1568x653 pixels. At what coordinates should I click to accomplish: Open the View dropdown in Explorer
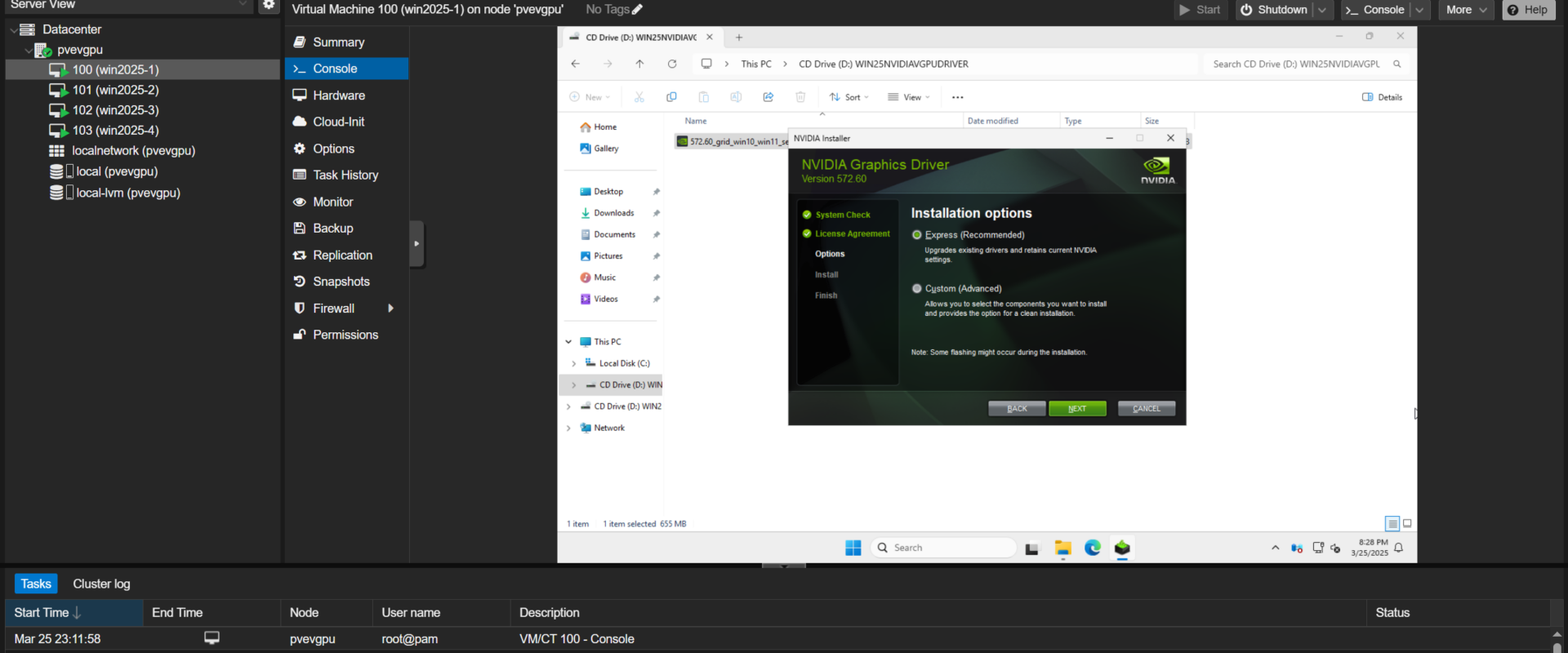[x=909, y=97]
